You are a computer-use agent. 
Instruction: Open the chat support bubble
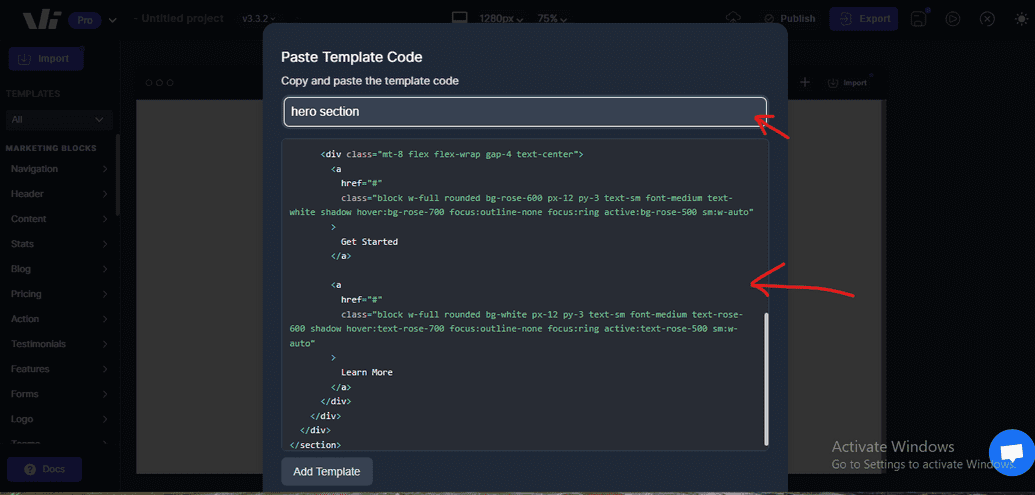coord(1011,452)
